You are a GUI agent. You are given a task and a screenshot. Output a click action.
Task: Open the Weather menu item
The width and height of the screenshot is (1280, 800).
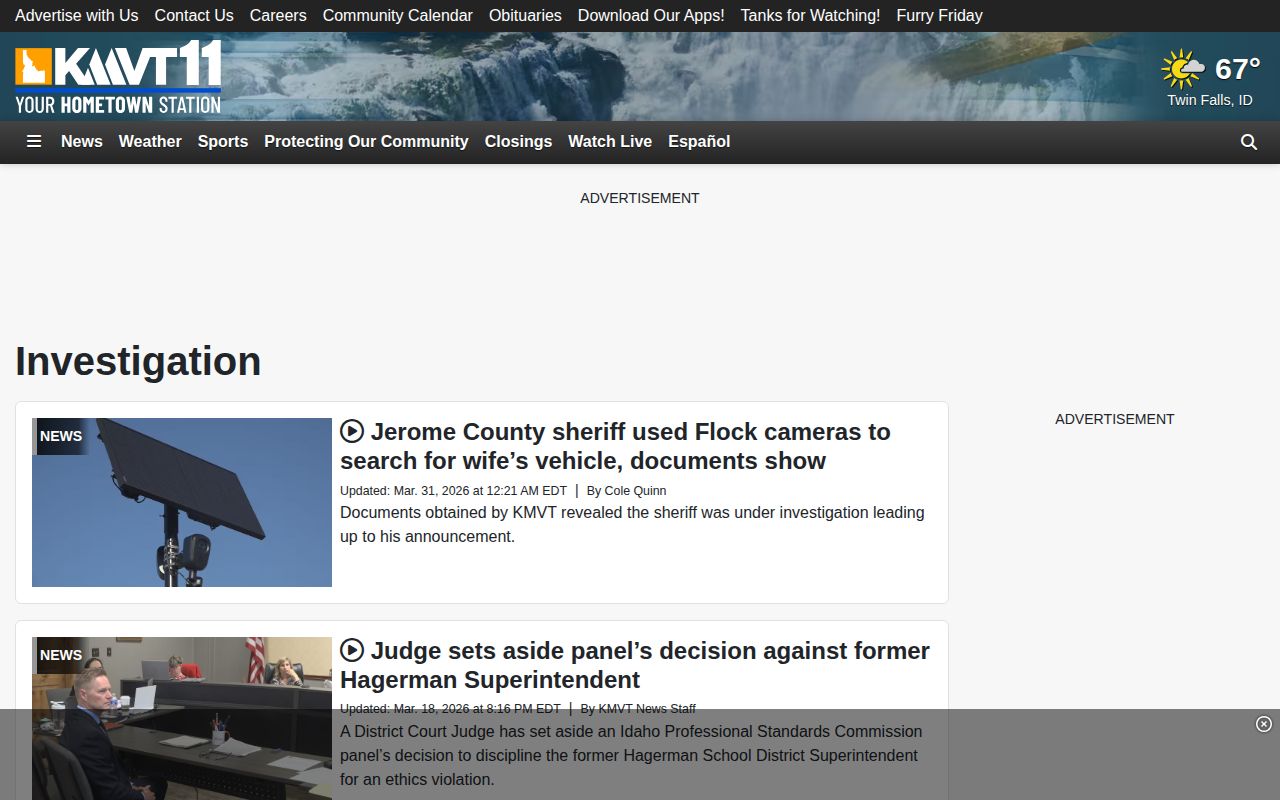pyautogui.click(x=150, y=142)
